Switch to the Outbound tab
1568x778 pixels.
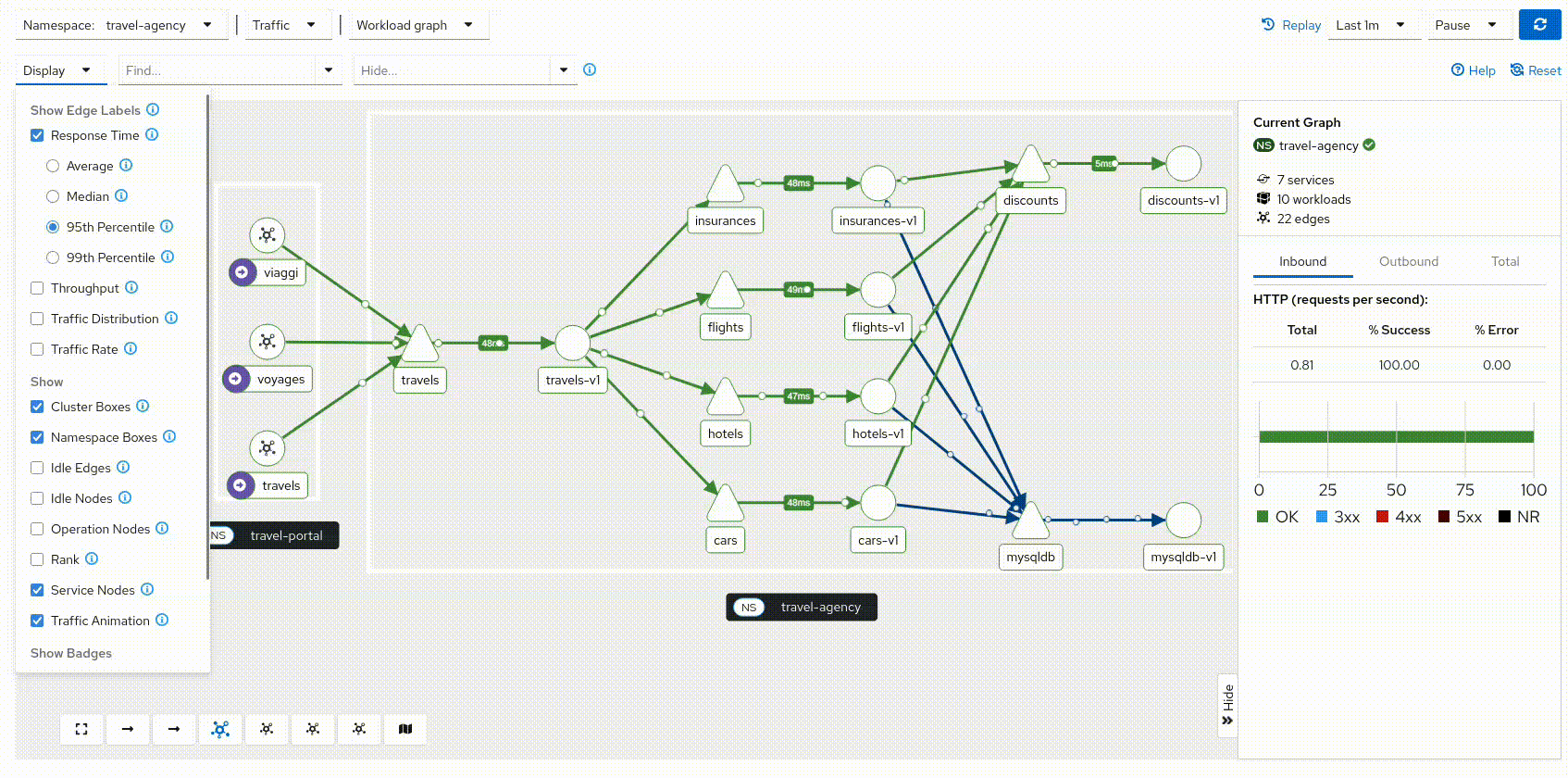click(1408, 261)
